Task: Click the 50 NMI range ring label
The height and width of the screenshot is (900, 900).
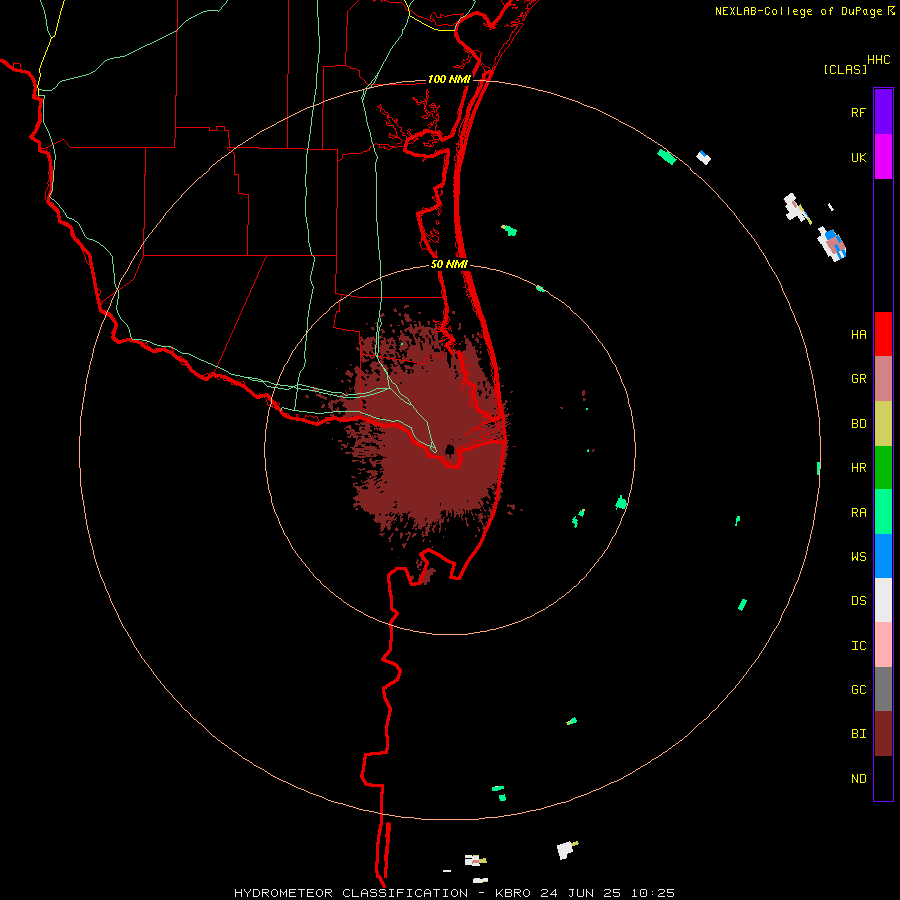Action: pyautogui.click(x=449, y=264)
